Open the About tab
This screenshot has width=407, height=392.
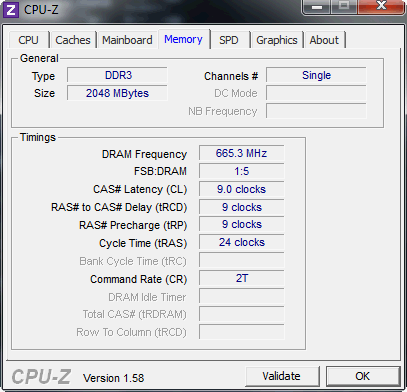pyautogui.click(x=324, y=40)
